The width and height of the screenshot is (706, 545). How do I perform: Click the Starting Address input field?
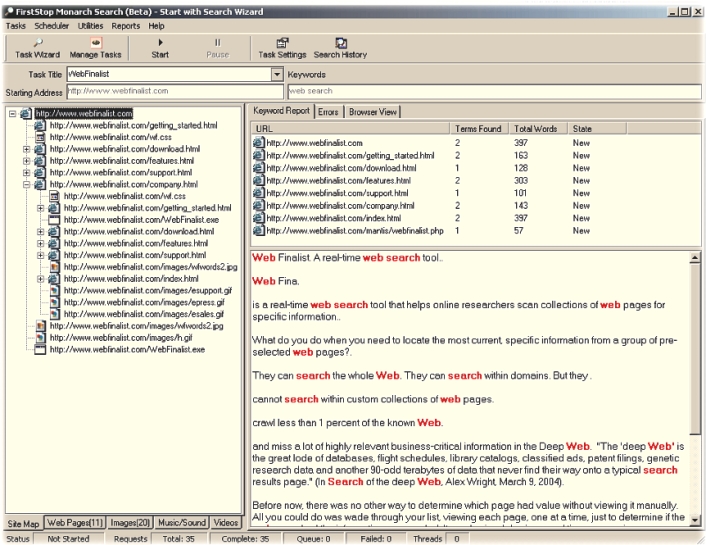pyautogui.click(x=175, y=91)
